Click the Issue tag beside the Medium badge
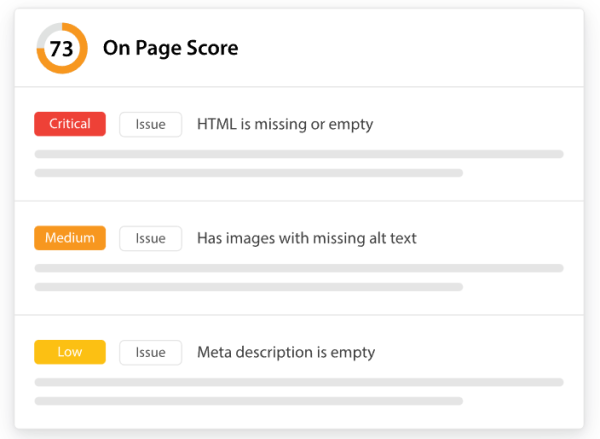 coord(150,238)
